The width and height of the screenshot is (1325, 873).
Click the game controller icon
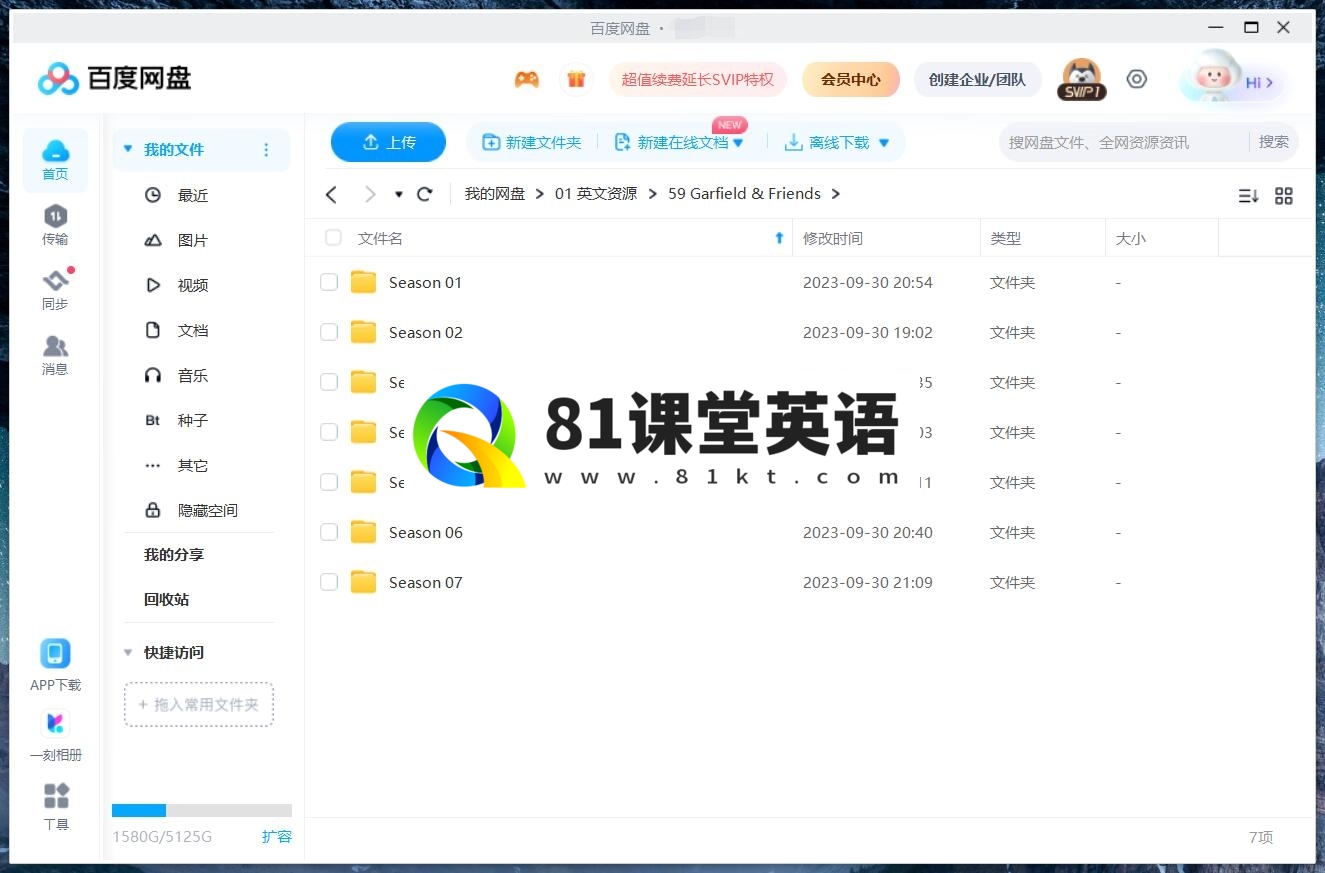pyautogui.click(x=526, y=80)
